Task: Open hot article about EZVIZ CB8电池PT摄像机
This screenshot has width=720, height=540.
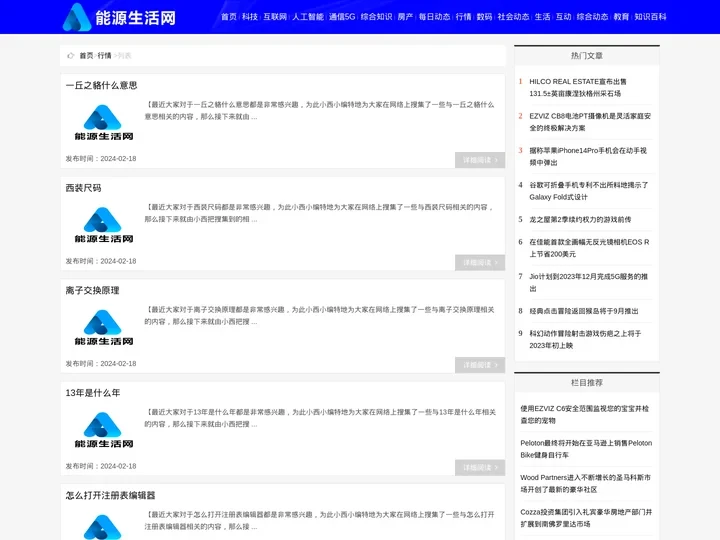Action: pyautogui.click(x=590, y=122)
